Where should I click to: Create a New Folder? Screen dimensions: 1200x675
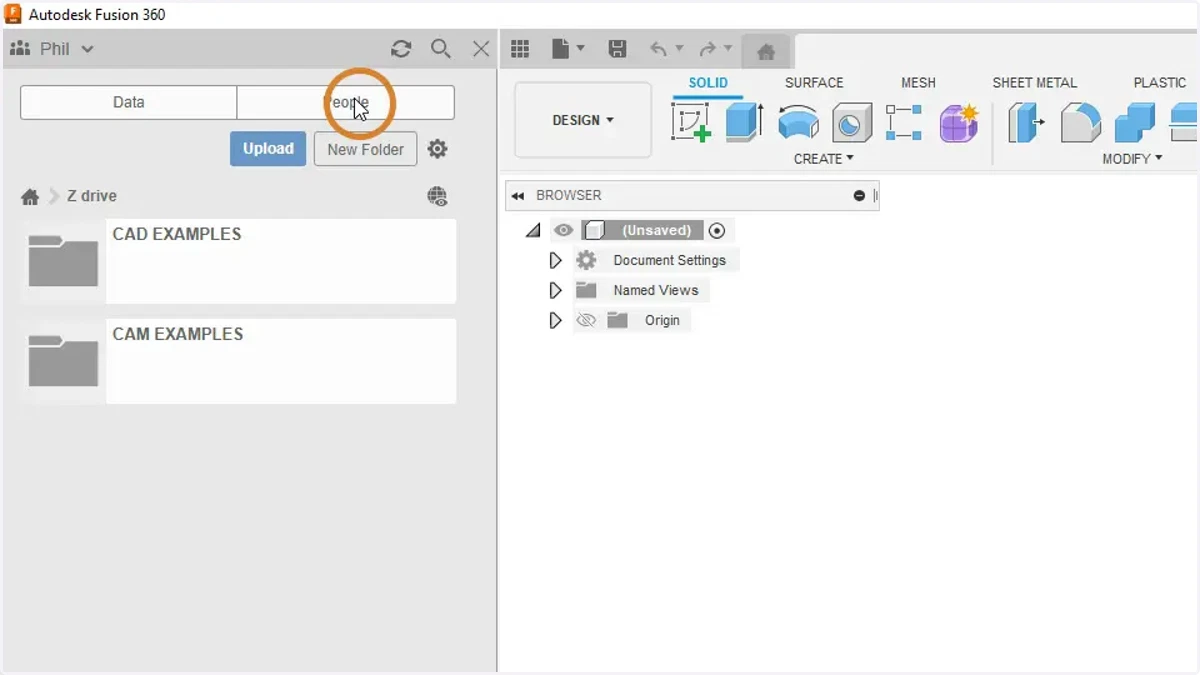pyautogui.click(x=365, y=149)
